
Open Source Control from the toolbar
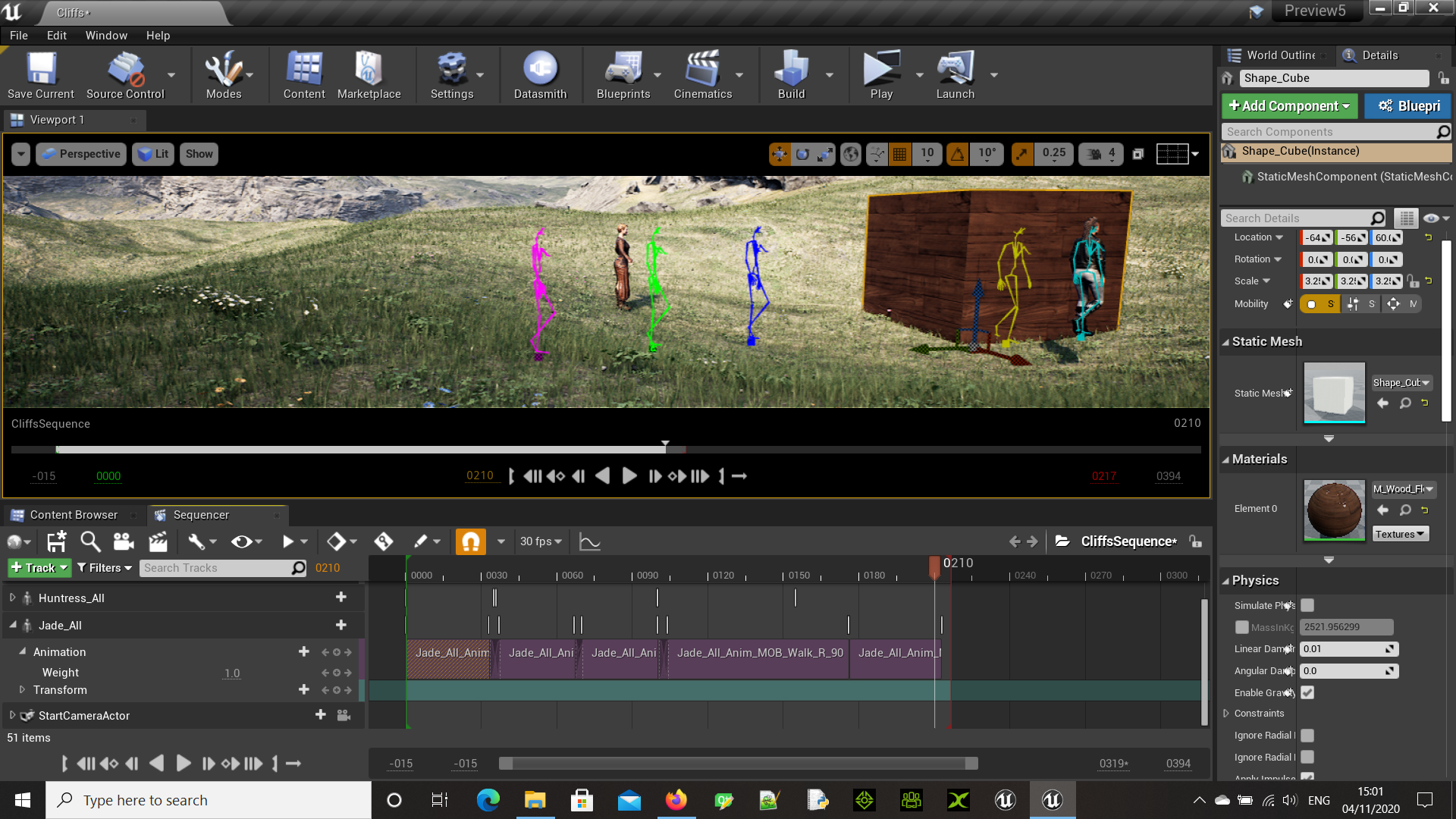[125, 75]
